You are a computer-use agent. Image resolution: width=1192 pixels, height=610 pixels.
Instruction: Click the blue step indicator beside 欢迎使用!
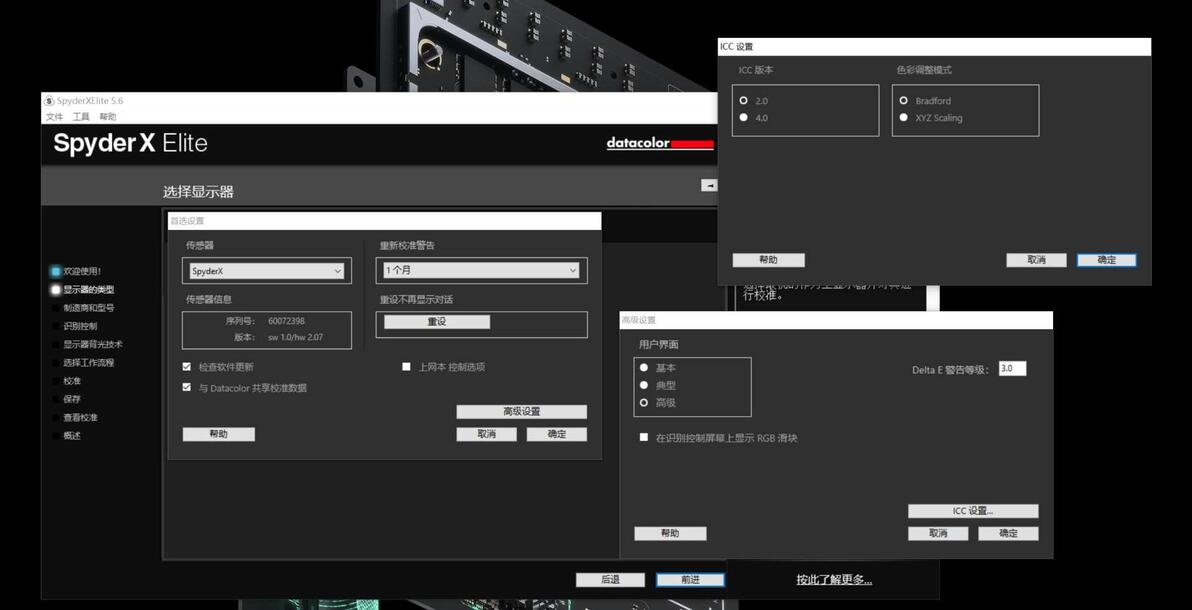tap(55, 272)
